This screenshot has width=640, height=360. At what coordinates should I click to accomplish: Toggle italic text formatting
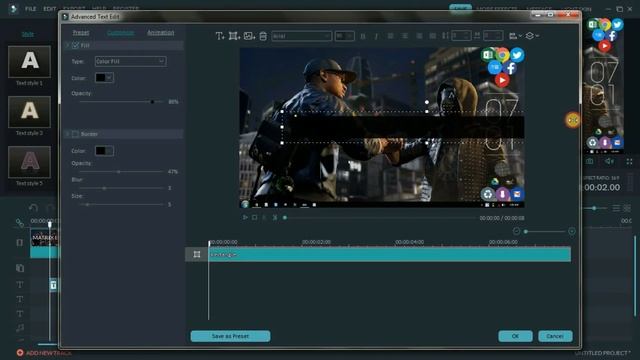(376, 36)
